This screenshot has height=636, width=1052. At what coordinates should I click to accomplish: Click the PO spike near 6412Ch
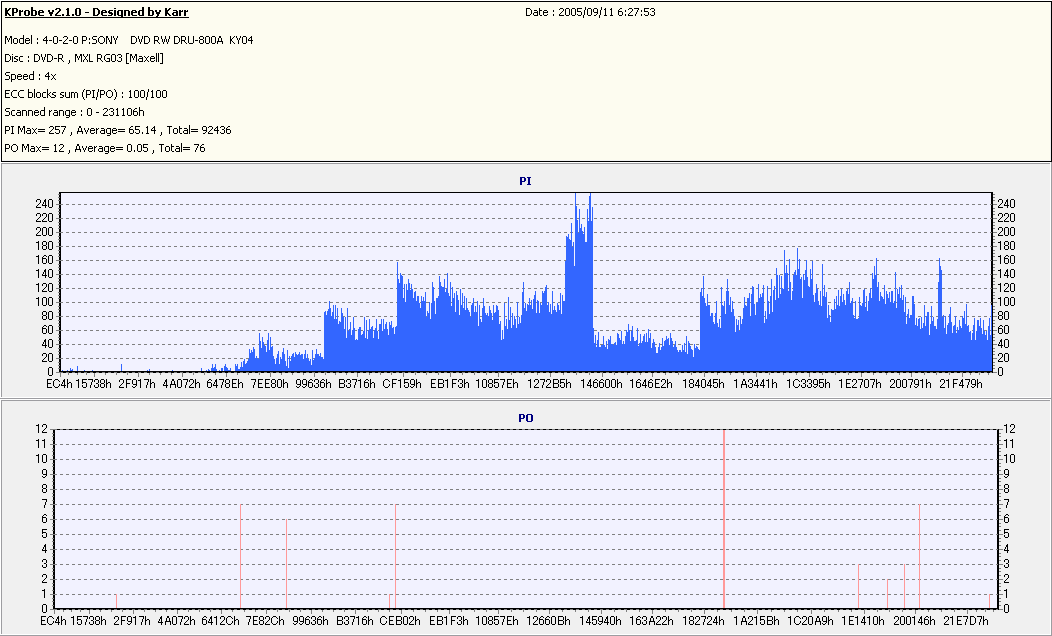(x=240, y=556)
